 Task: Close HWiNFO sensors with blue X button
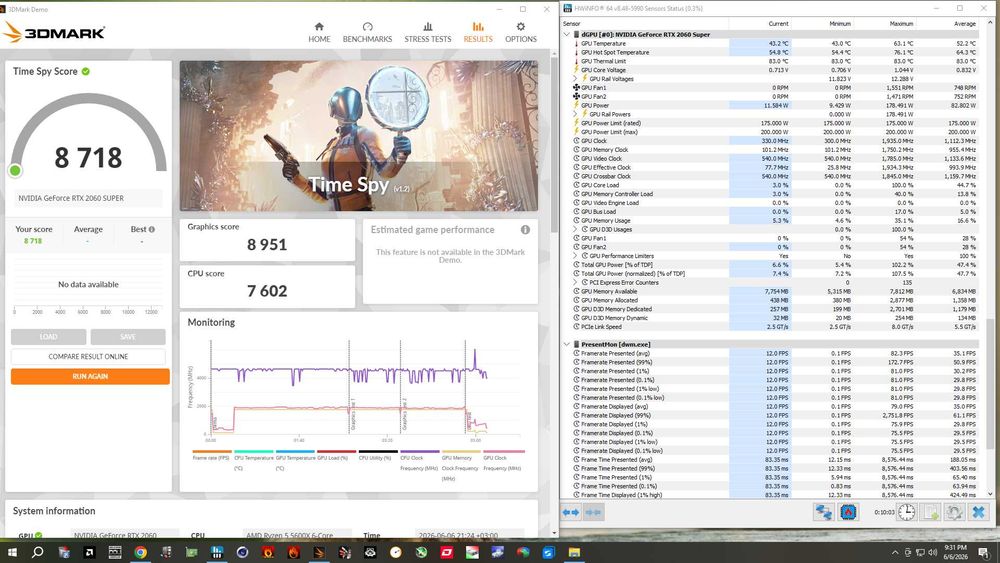[978, 512]
